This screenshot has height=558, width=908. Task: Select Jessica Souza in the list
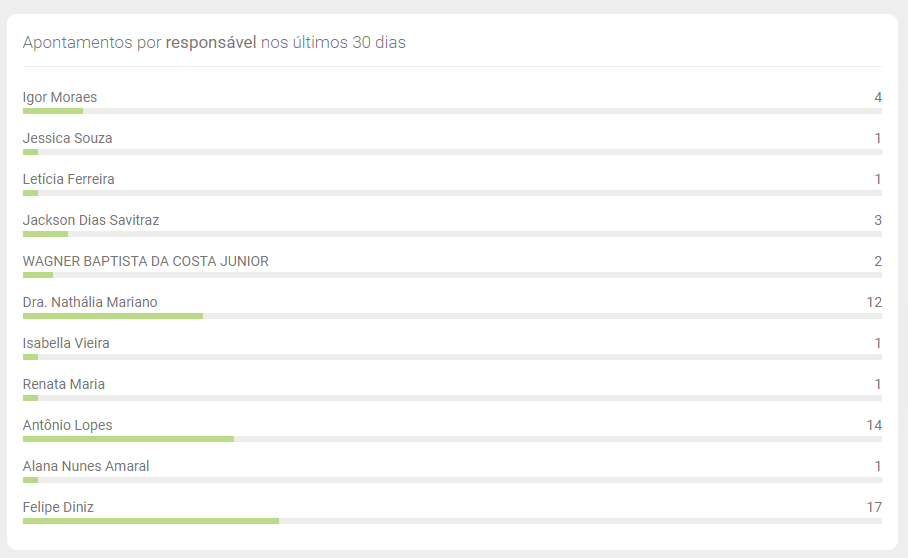(67, 138)
